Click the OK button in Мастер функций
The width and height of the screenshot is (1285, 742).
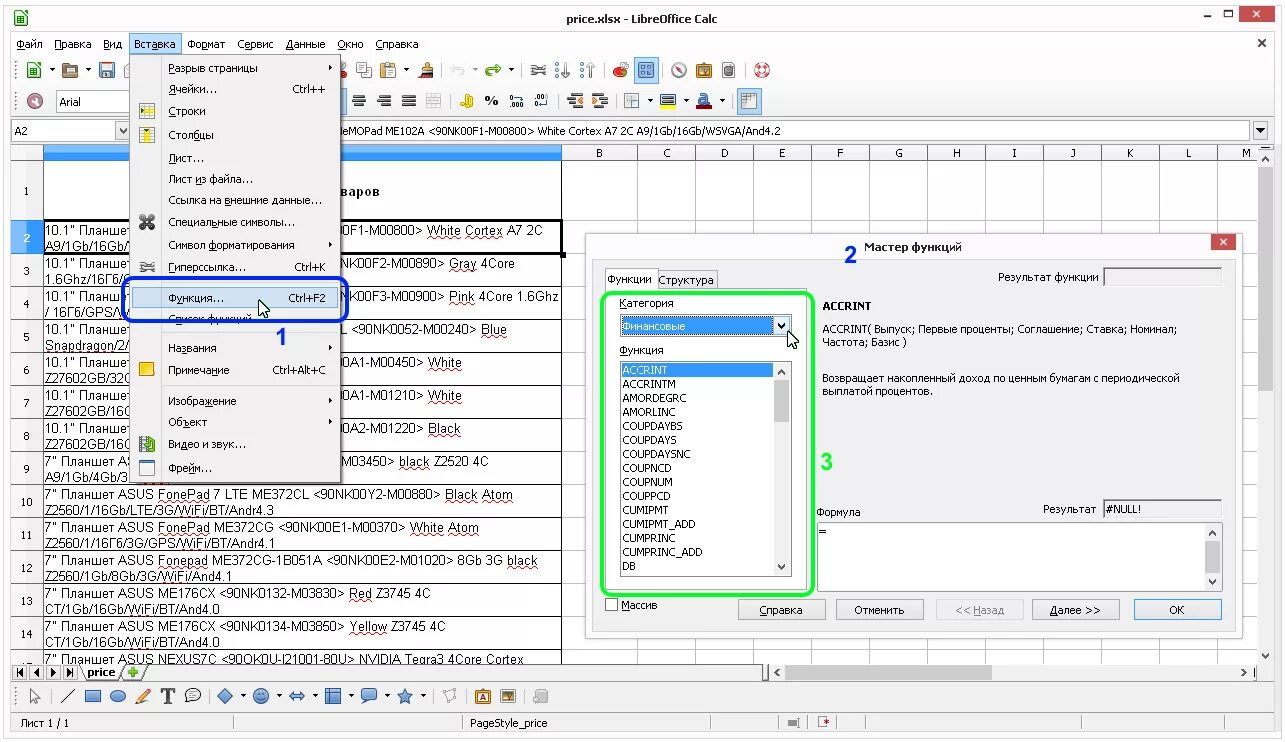pos(1177,610)
